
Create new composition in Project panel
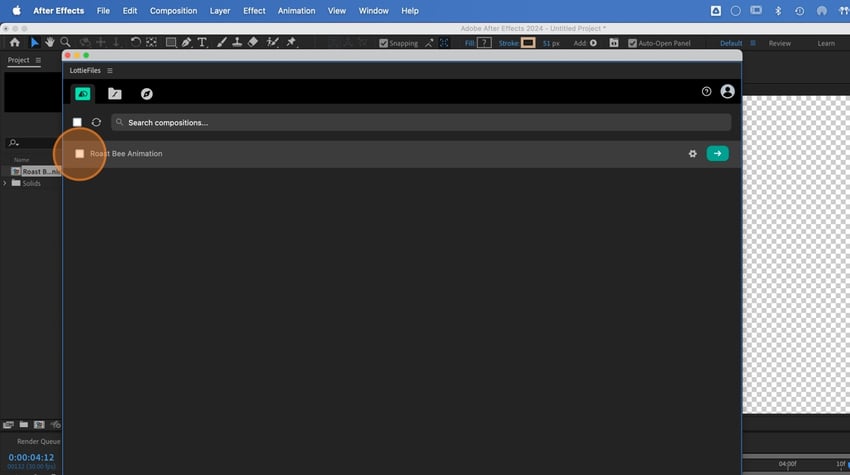coord(39,425)
